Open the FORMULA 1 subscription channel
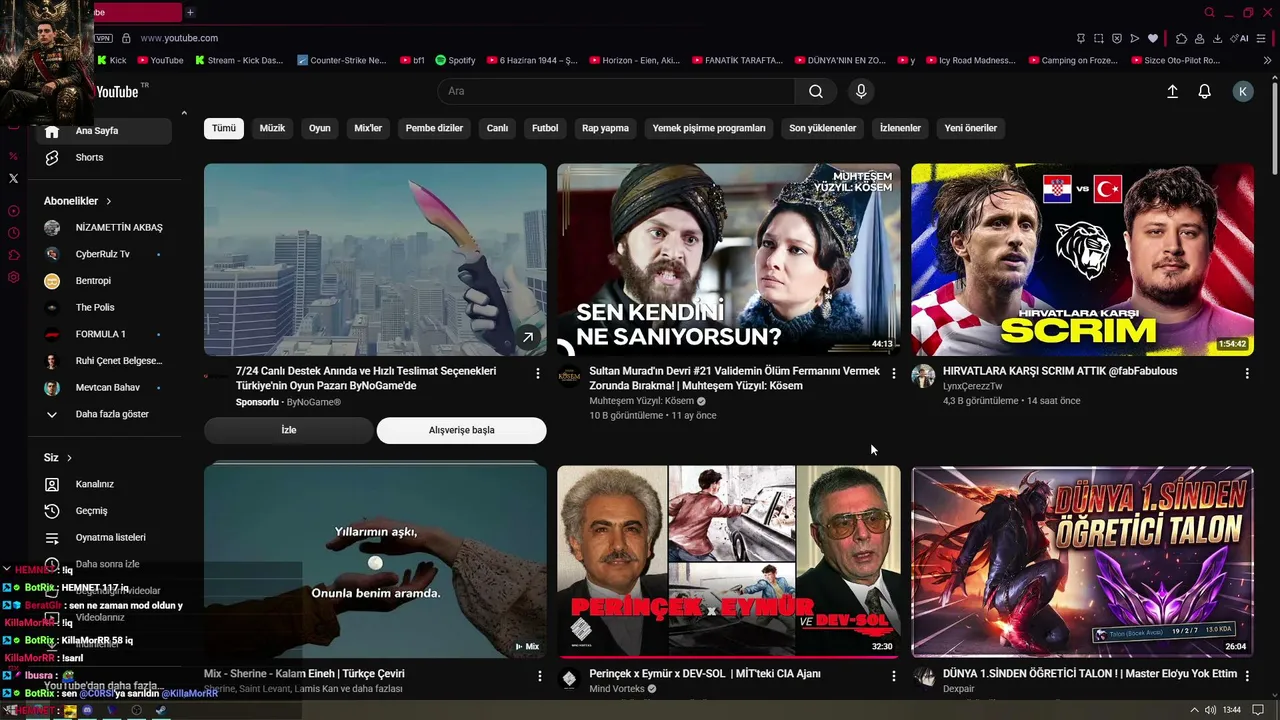1280x720 pixels. click(104, 334)
